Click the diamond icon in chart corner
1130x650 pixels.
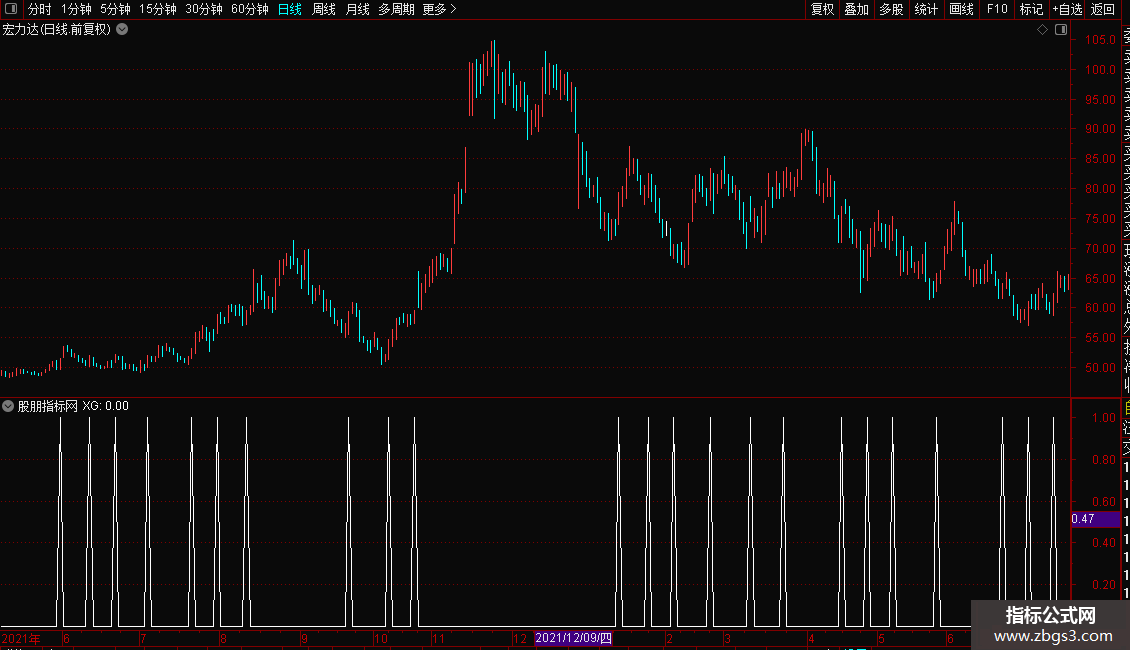coord(1042,30)
